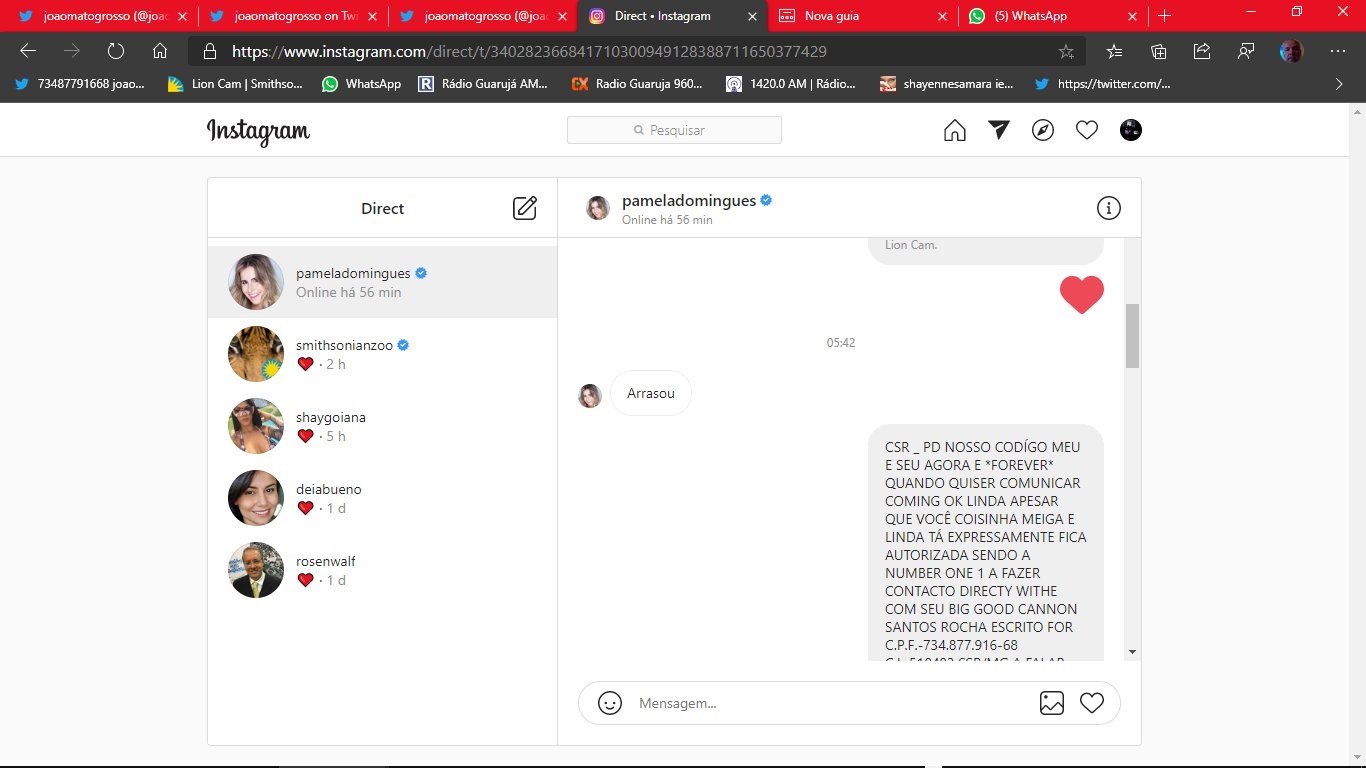This screenshot has width=1366, height=768.
Task: Open browser Collections icon
Action: click(1159, 51)
